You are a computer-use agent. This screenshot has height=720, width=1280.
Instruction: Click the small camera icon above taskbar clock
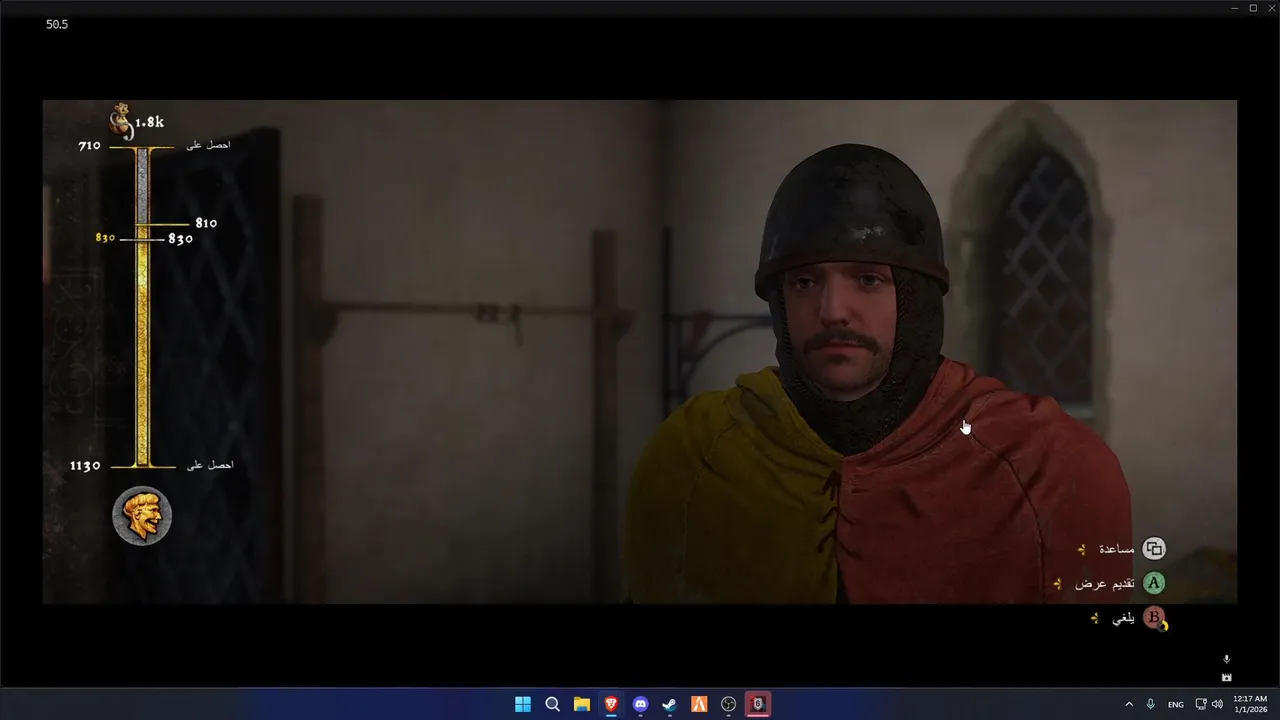click(x=1227, y=677)
